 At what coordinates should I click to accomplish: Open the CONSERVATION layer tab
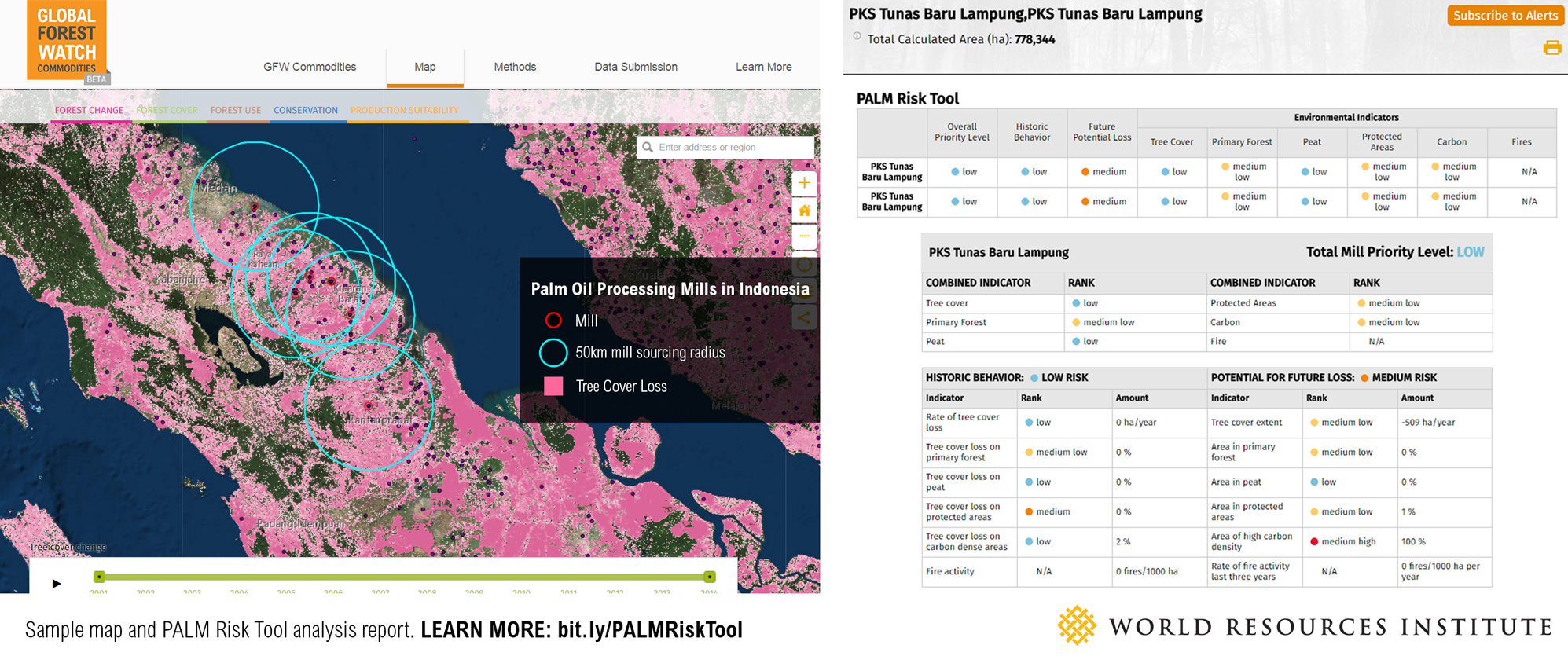(306, 110)
